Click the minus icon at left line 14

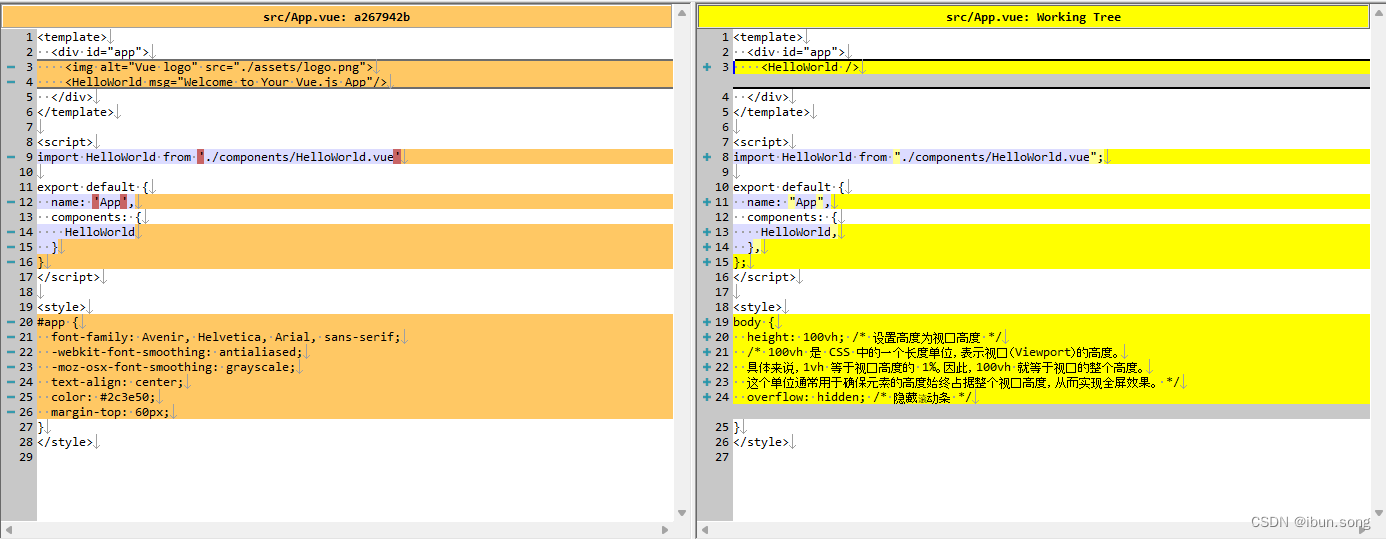coord(9,232)
